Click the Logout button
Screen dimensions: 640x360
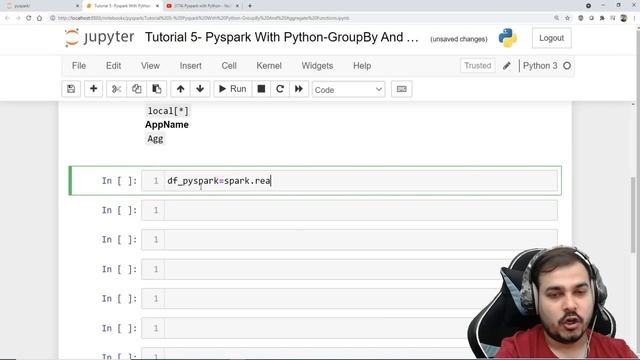[x=551, y=38]
